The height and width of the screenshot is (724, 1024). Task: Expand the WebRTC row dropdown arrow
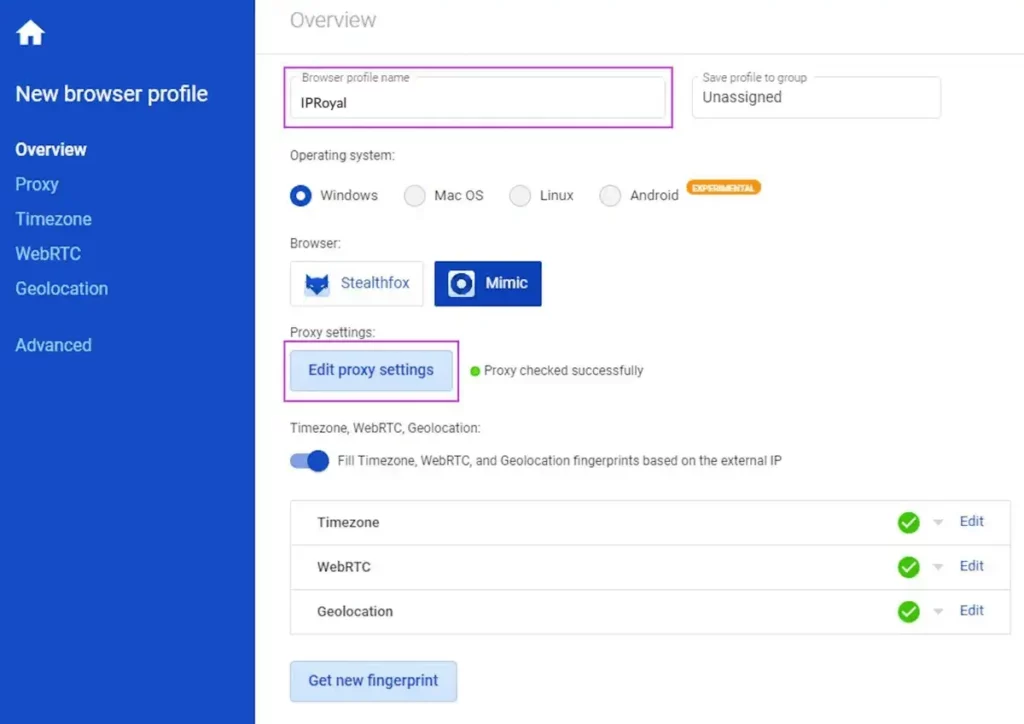(x=938, y=567)
